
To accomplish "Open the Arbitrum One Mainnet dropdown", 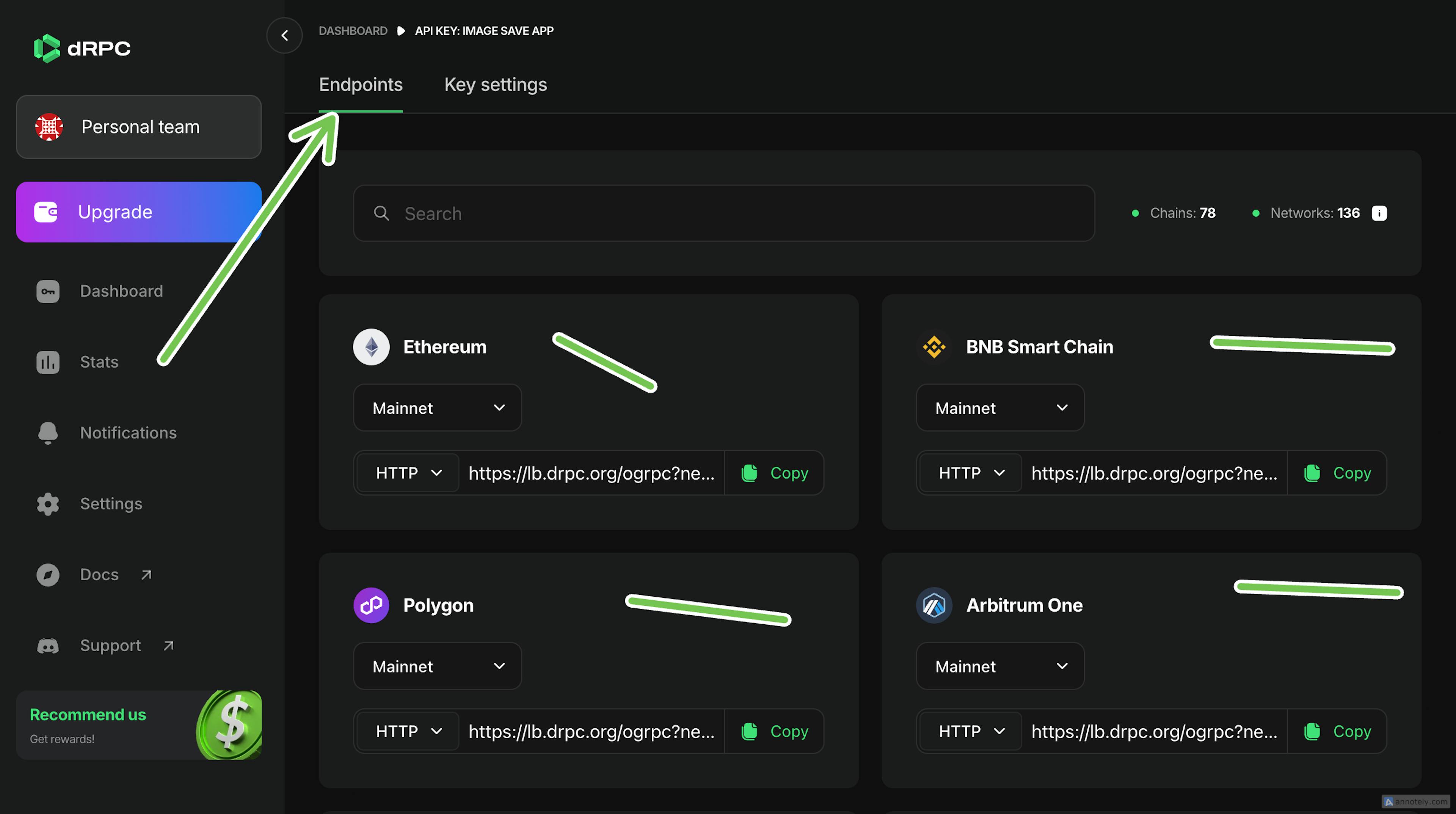I will tap(1001, 666).
